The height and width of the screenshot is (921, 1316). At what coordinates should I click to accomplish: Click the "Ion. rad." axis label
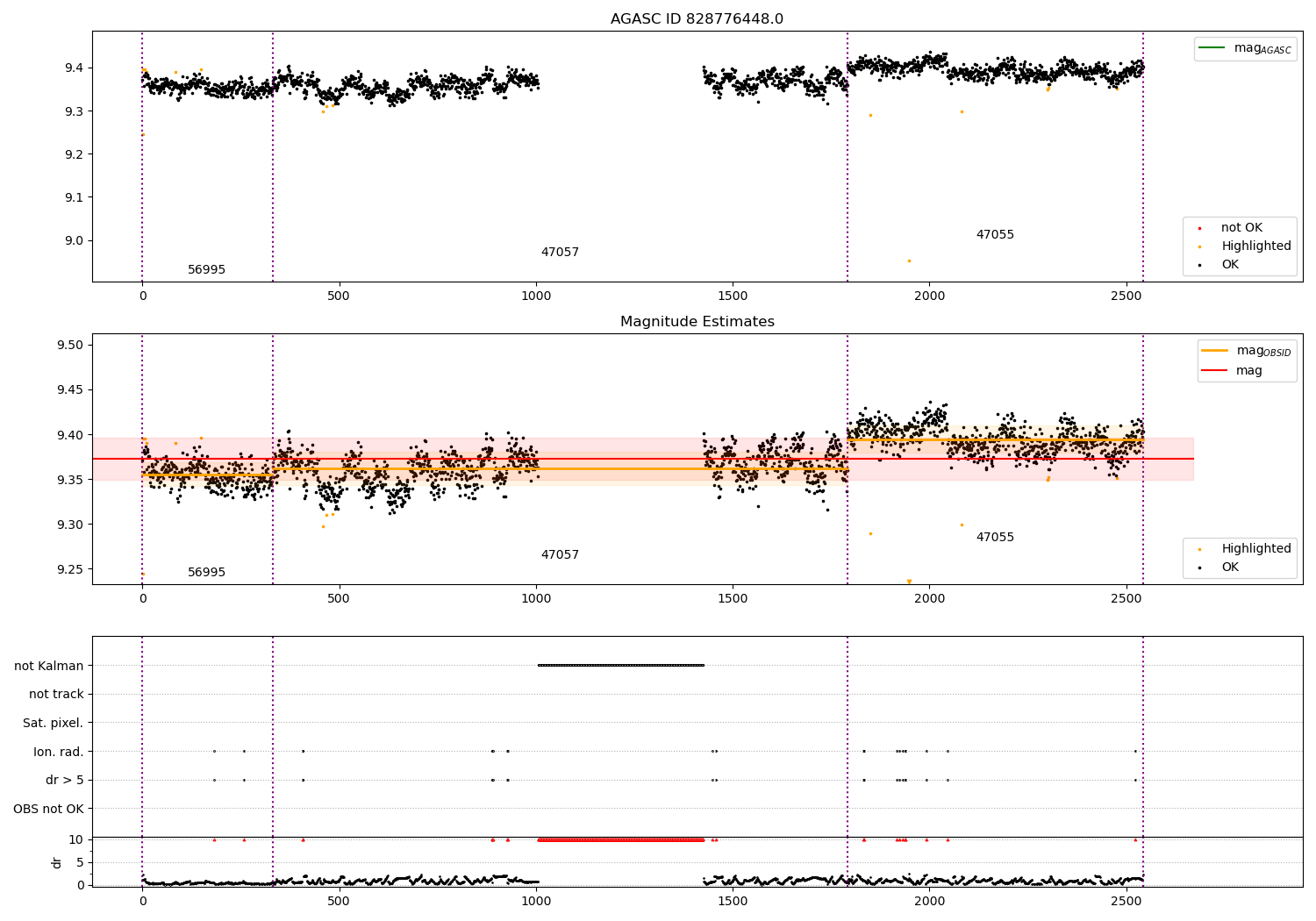[59, 752]
